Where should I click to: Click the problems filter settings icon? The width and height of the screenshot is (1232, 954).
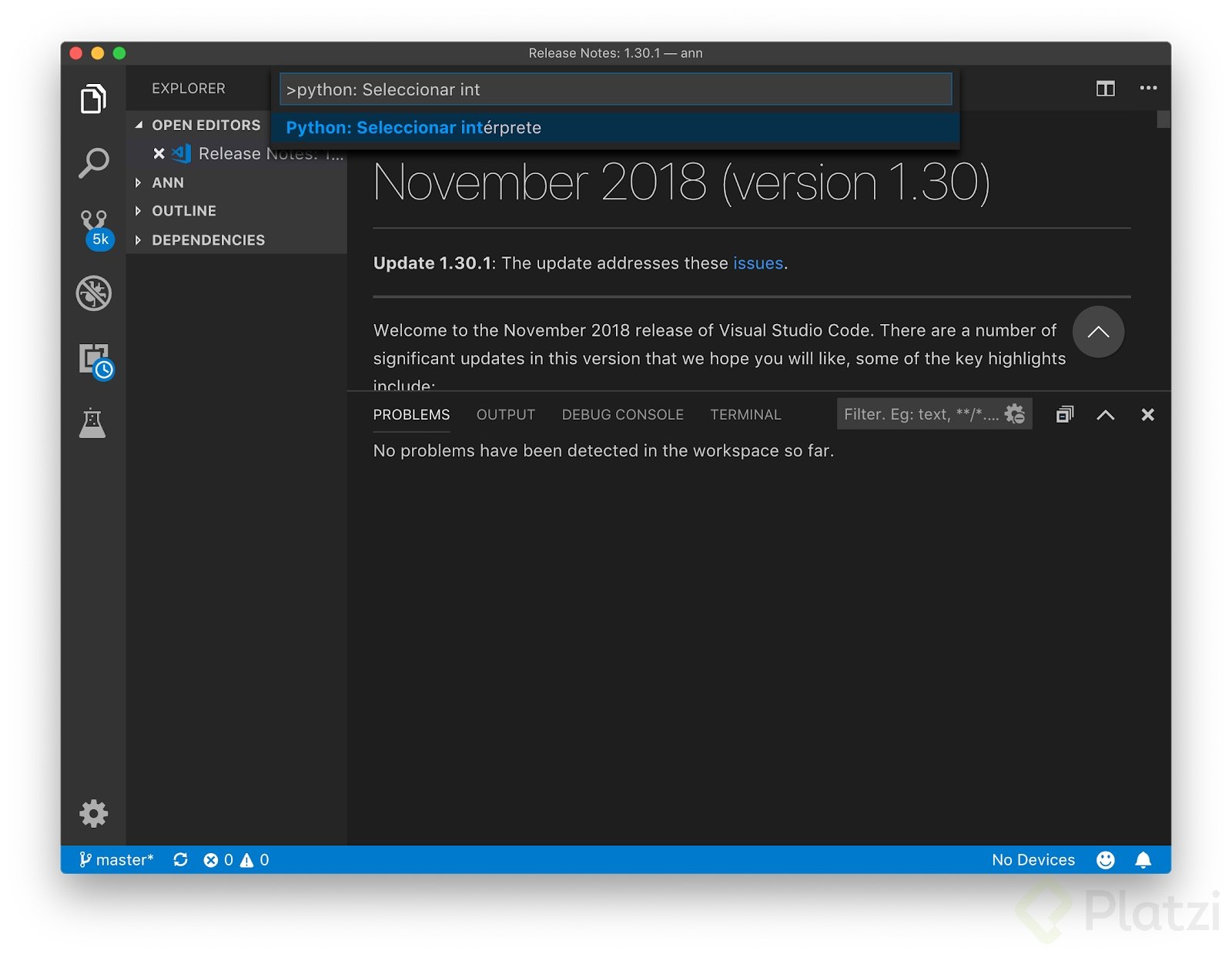point(1015,414)
